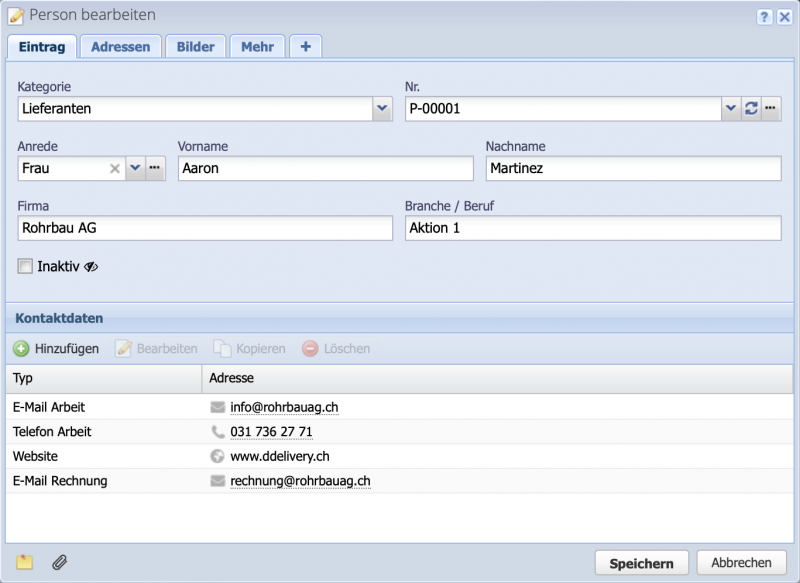Click the Speichern button
Image resolution: width=800 pixels, height=583 pixels.
(639, 562)
